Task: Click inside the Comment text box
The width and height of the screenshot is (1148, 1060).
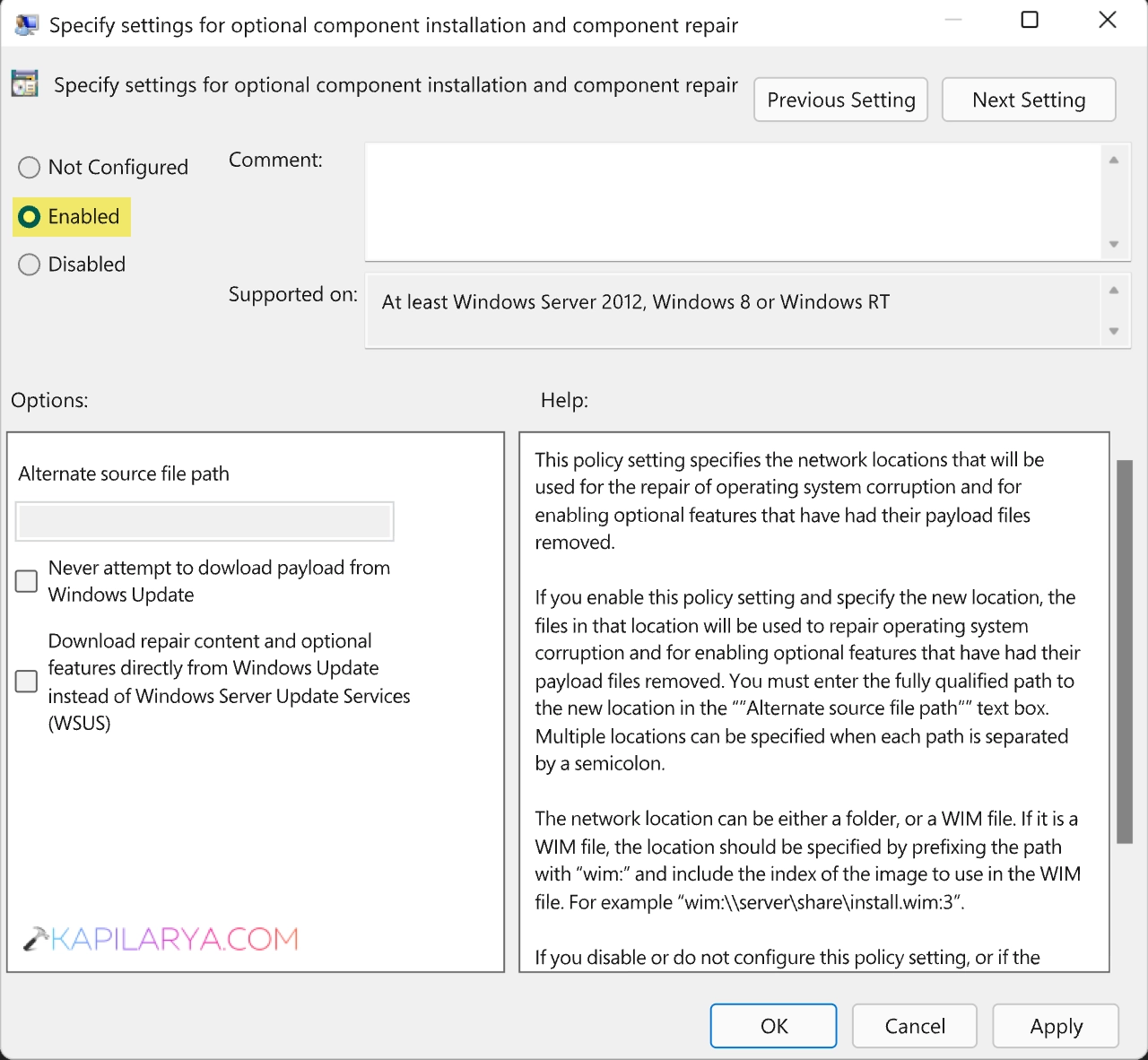Action: click(x=733, y=202)
